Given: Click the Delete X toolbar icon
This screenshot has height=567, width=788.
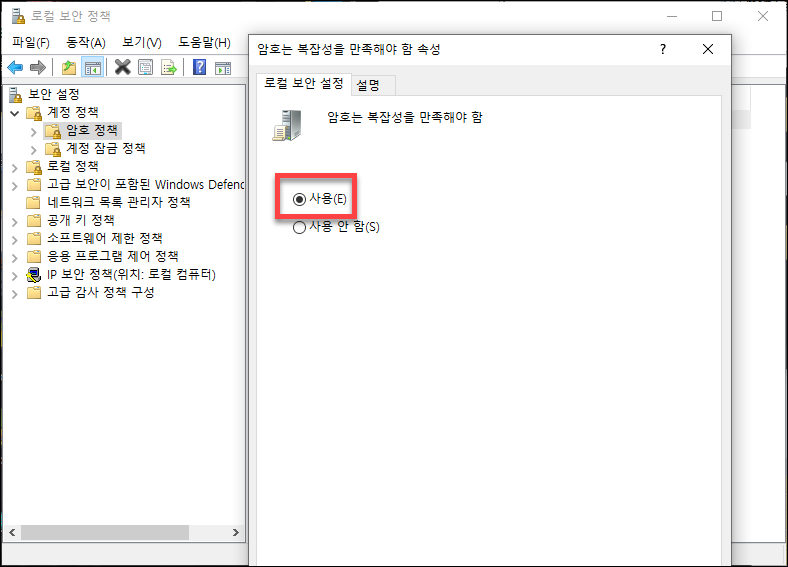Looking at the screenshot, I should click(x=122, y=67).
